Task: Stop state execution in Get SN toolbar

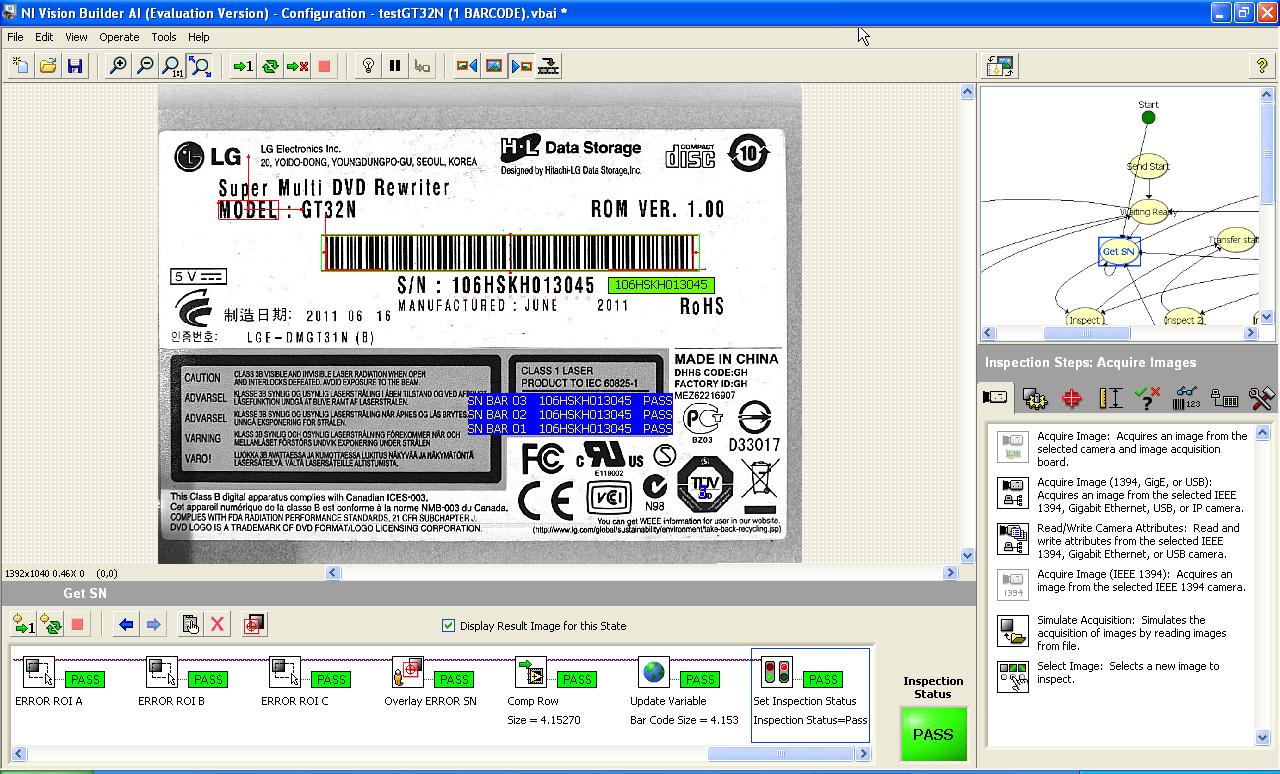Action: (x=77, y=625)
